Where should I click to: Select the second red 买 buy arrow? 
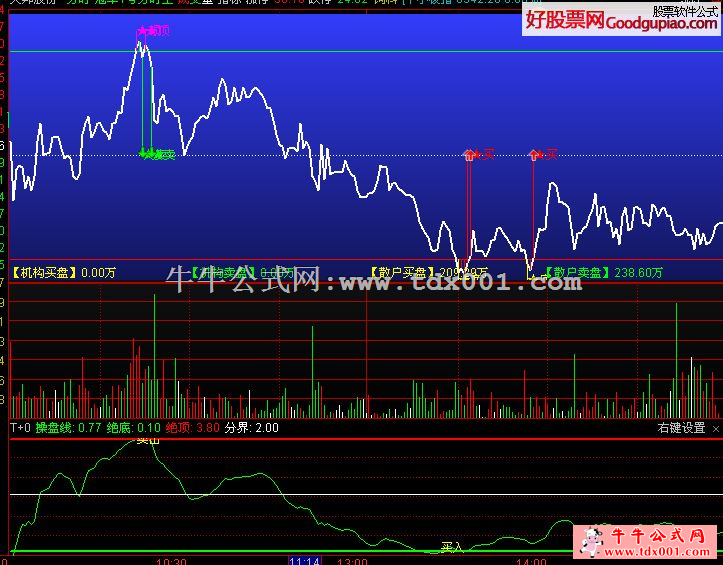pos(535,155)
